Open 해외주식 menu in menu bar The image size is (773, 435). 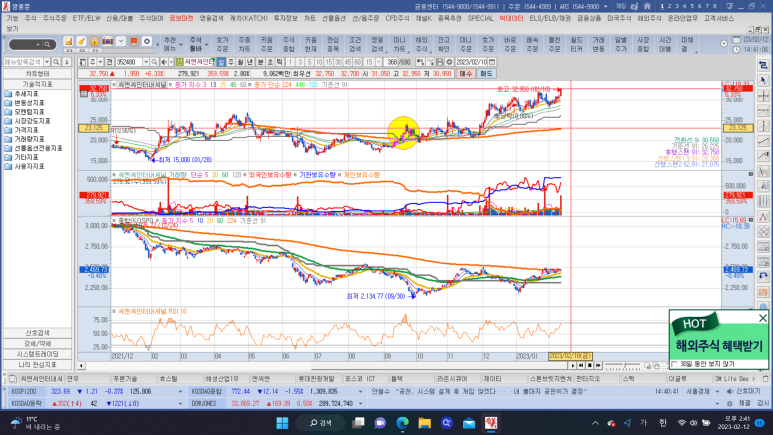(649, 18)
